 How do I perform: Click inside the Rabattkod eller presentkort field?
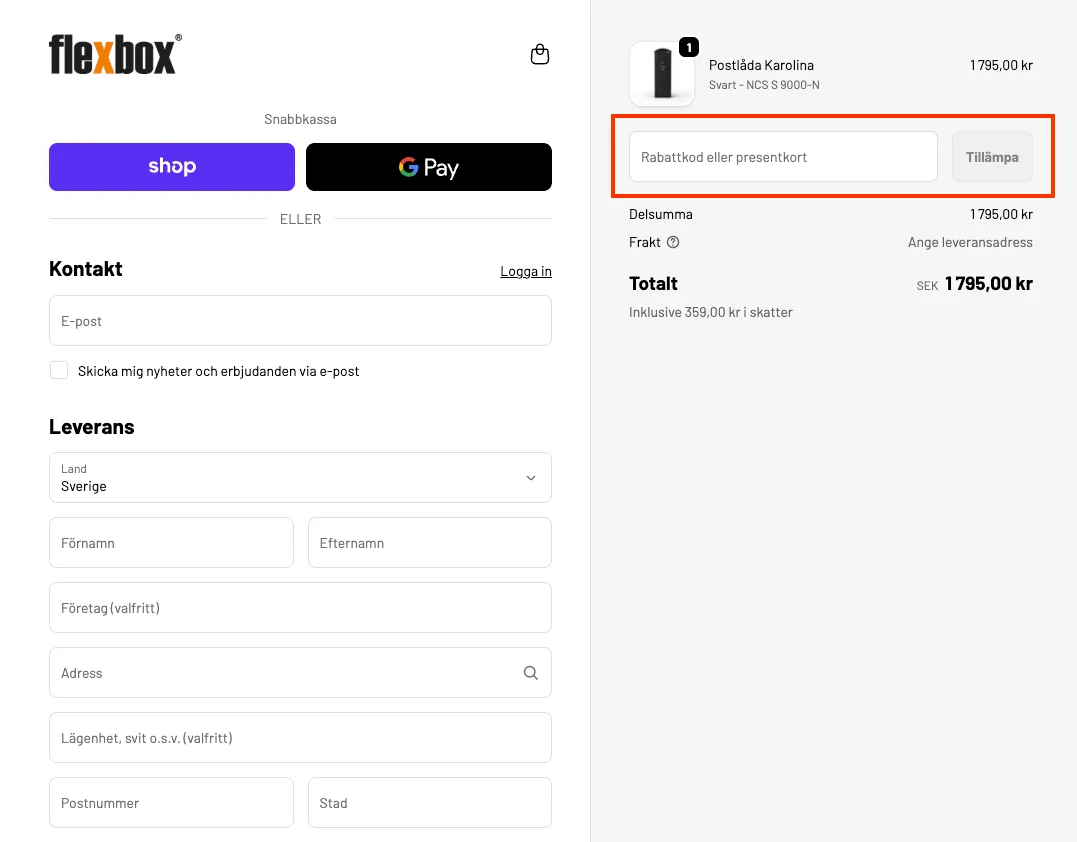point(782,156)
